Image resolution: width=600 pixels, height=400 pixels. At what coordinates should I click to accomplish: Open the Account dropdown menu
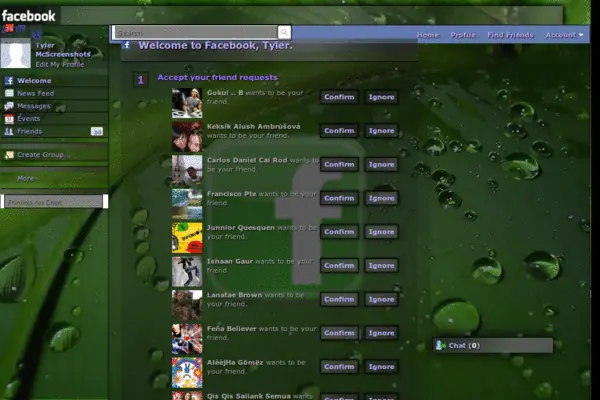[564, 35]
